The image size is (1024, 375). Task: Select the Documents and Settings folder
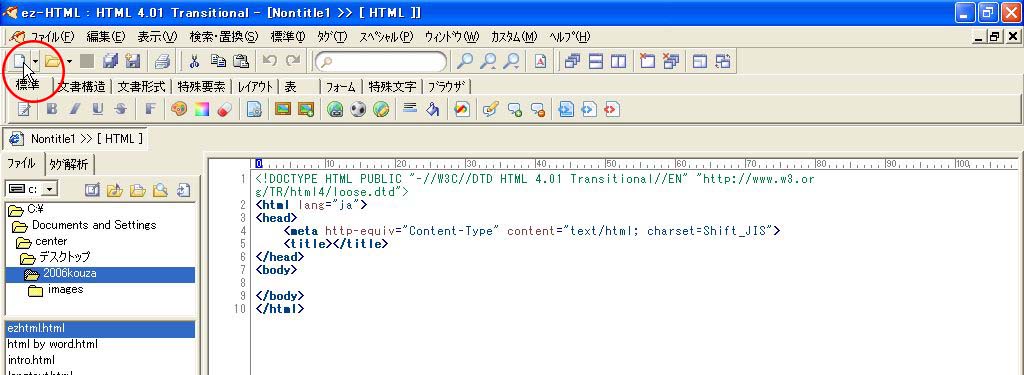86,225
